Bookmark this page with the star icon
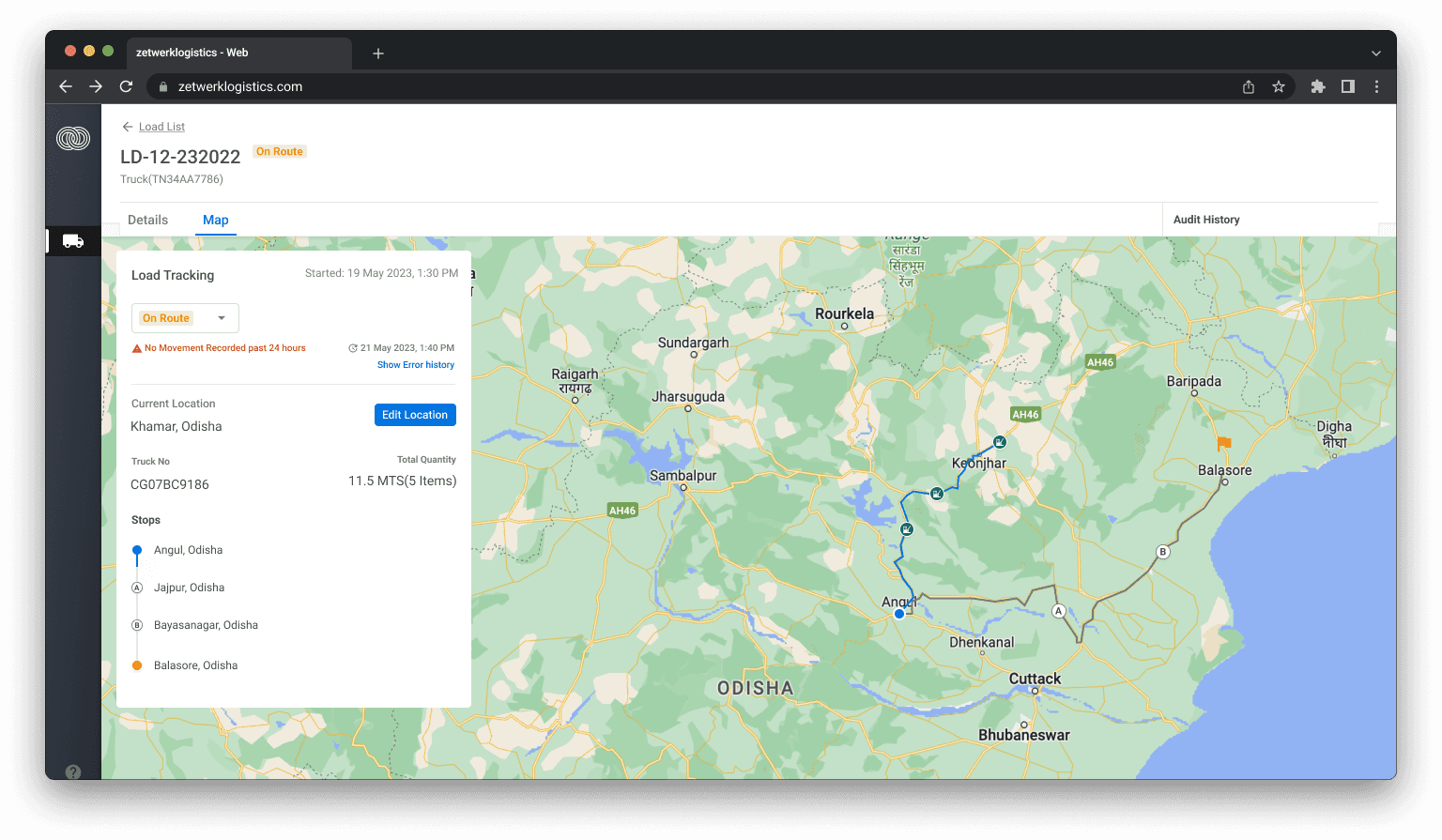 (1279, 86)
